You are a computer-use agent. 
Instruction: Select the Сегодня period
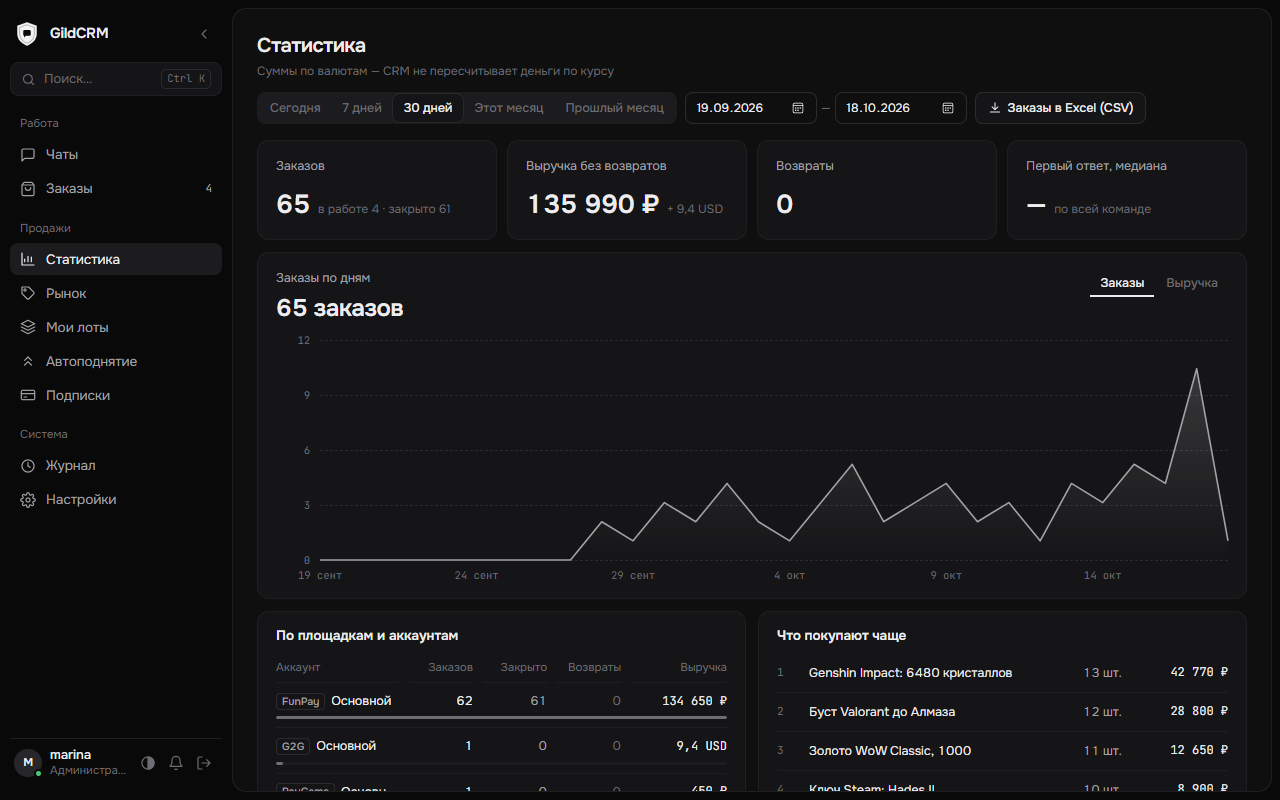pyautogui.click(x=295, y=108)
